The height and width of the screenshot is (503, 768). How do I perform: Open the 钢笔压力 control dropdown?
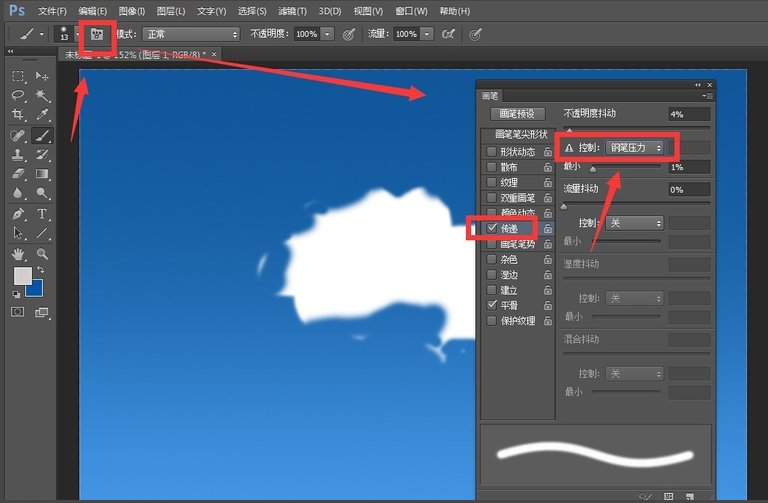[x=635, y=147]
